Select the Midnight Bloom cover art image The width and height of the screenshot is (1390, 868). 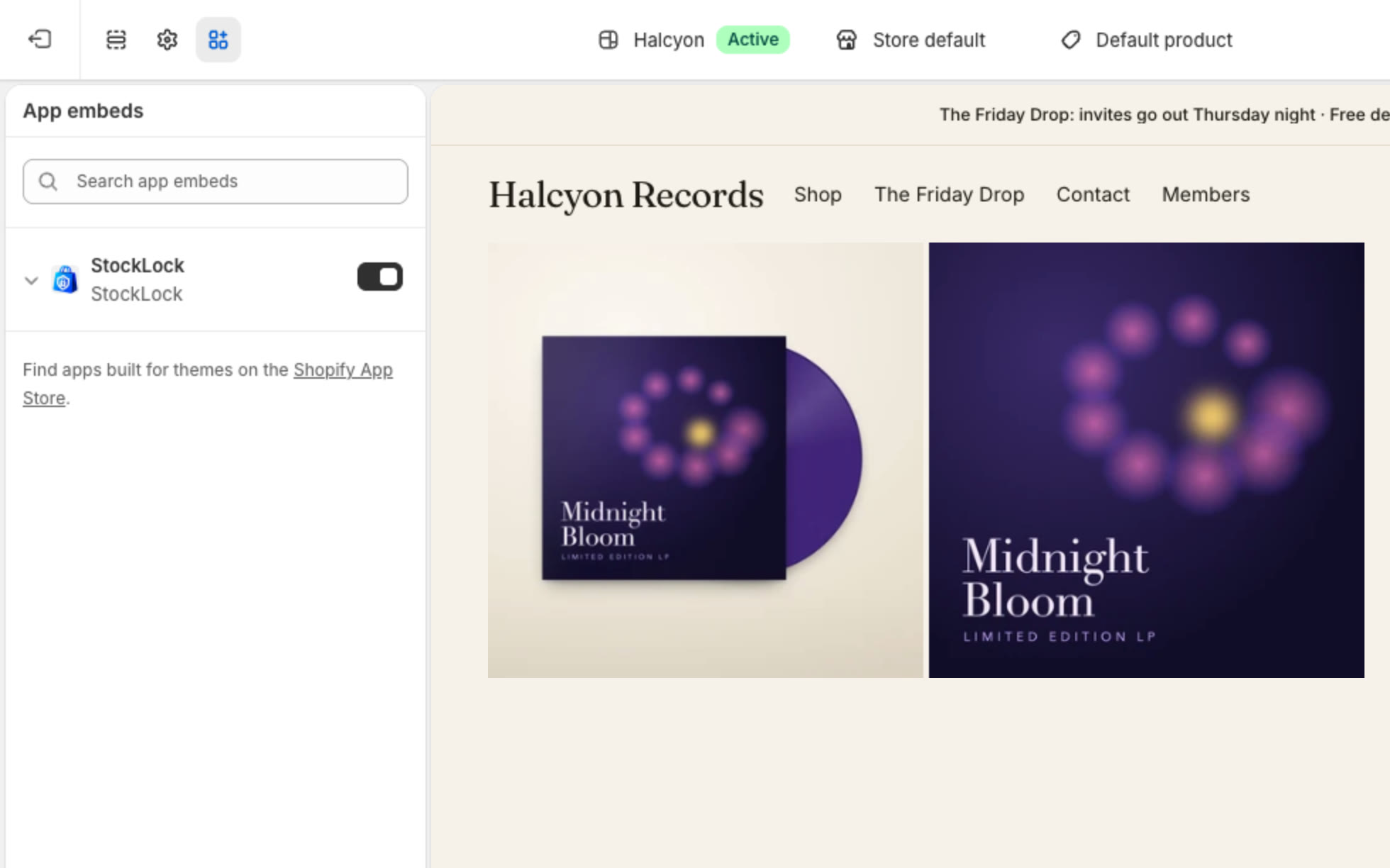pyautogui.click(x=1147, y=460)
